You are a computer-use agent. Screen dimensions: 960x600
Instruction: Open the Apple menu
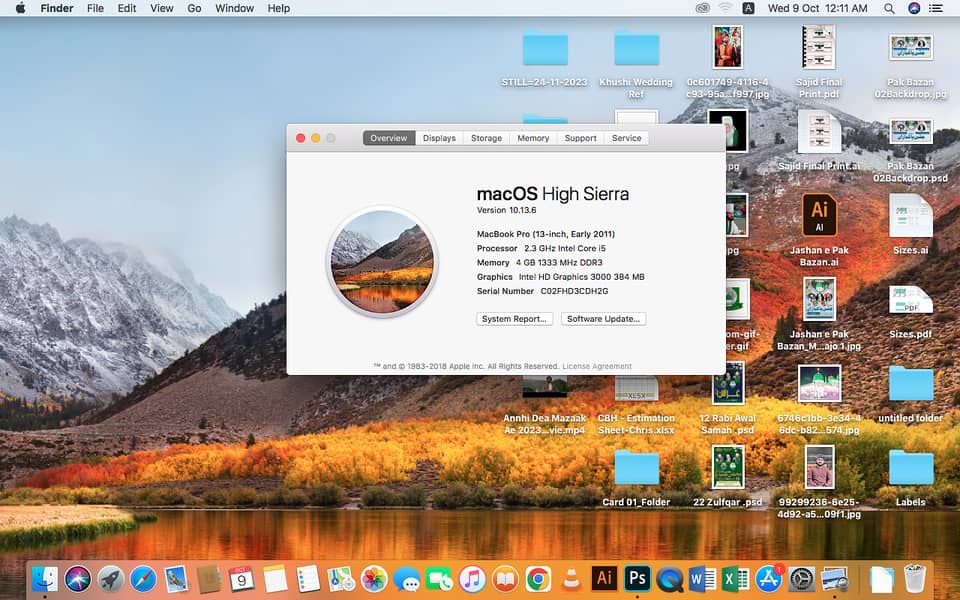(x=20, y=8)
